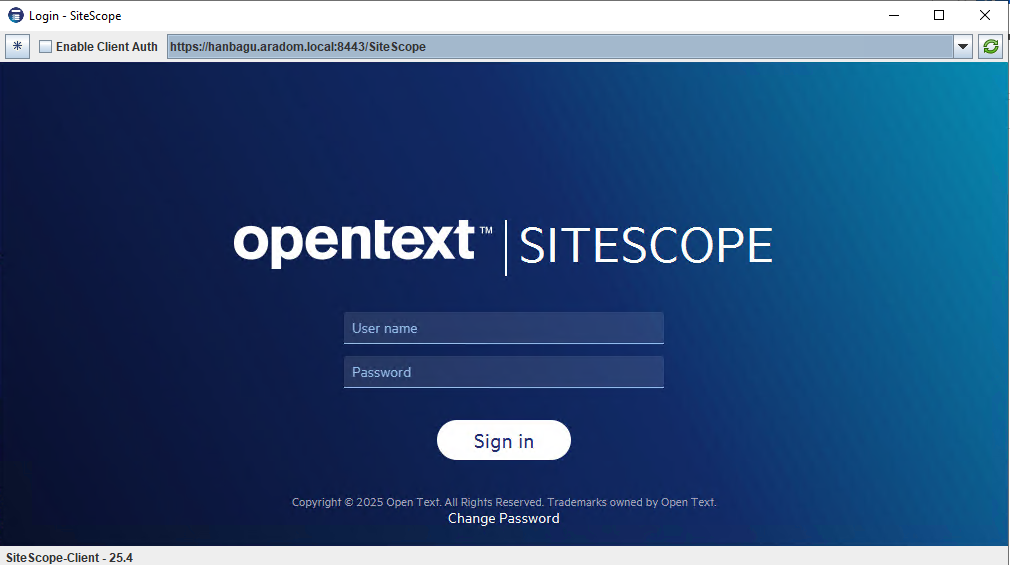This screenshot has width=1010, height=565.
Task: Click the green refresh icon
Action: tap(991, 46)
